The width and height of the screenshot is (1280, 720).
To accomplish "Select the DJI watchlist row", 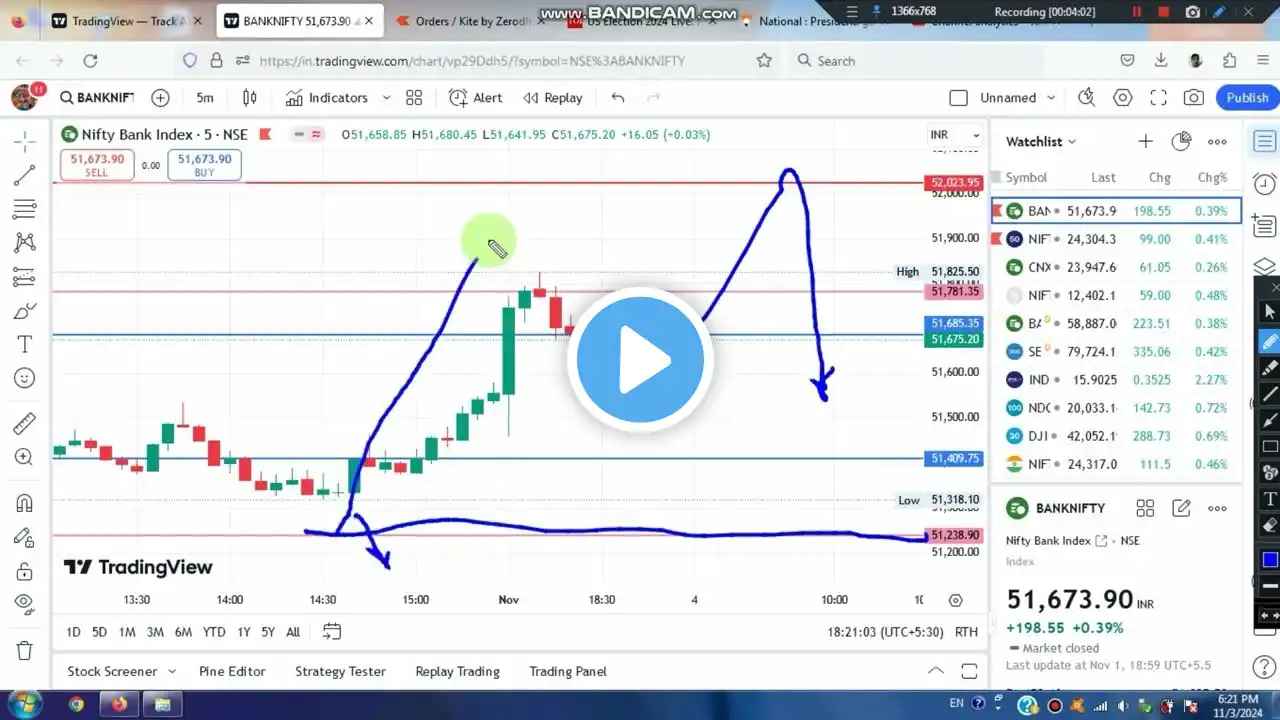I will coord(1116,436).
